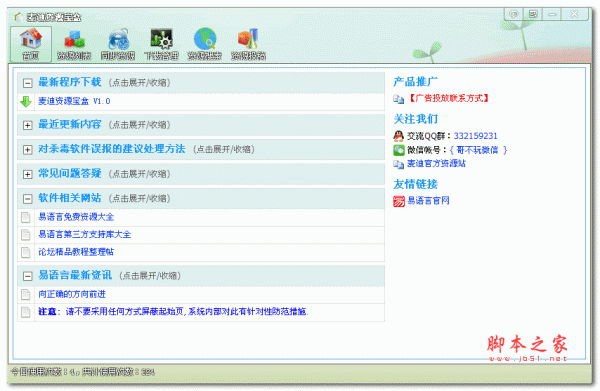
Task: Click the 软件相关网站 heading text
Action: pos(70,198)
